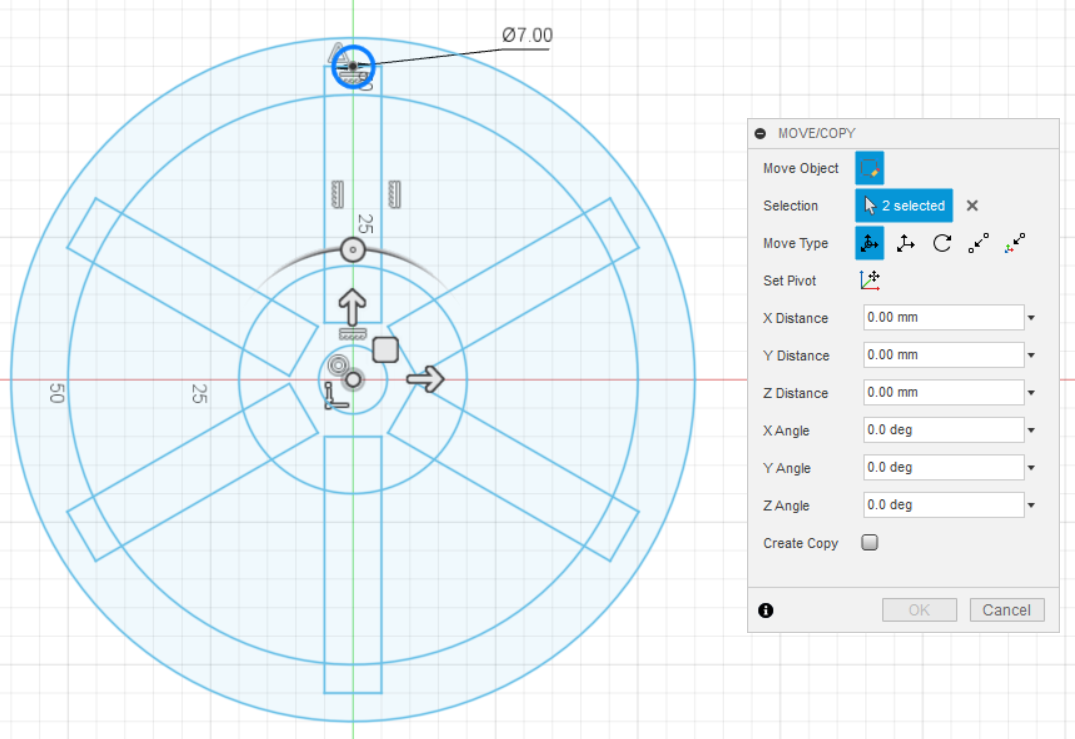Click the concentric constraint icon near the center

[x=338, y=365]
